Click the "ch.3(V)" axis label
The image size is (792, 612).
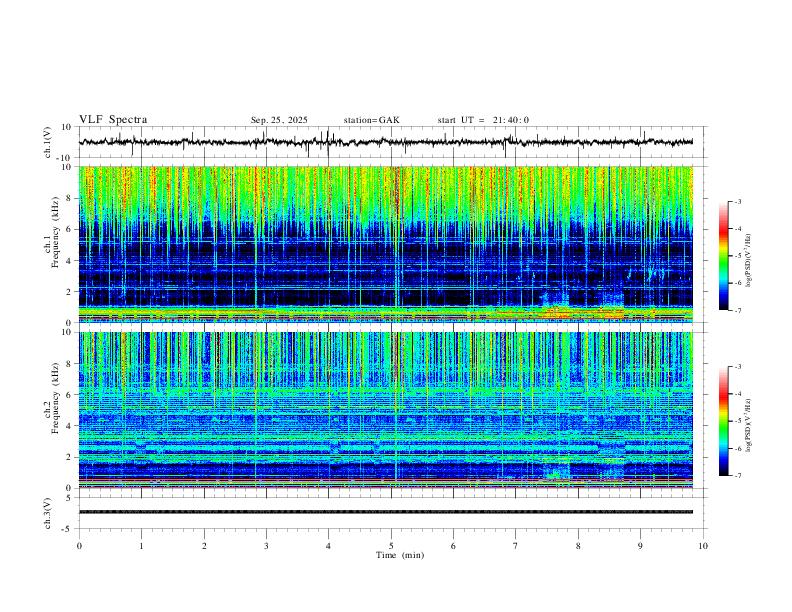tap(48, 513)
